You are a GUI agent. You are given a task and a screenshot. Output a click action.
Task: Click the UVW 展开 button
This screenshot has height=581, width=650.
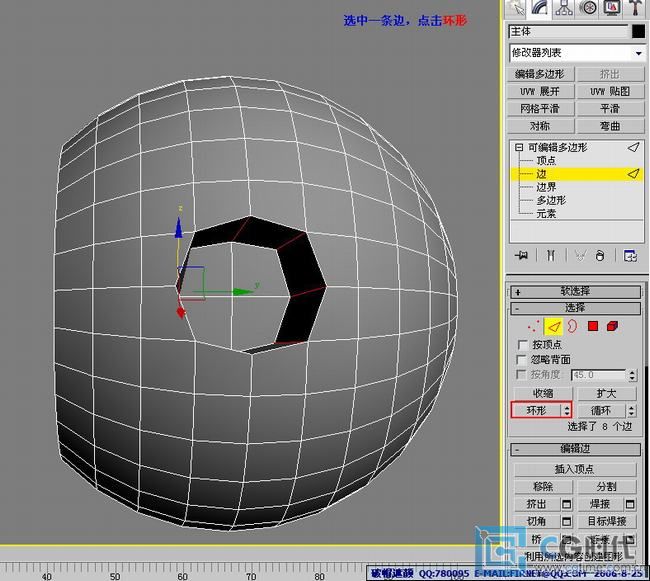pos(541,91)
